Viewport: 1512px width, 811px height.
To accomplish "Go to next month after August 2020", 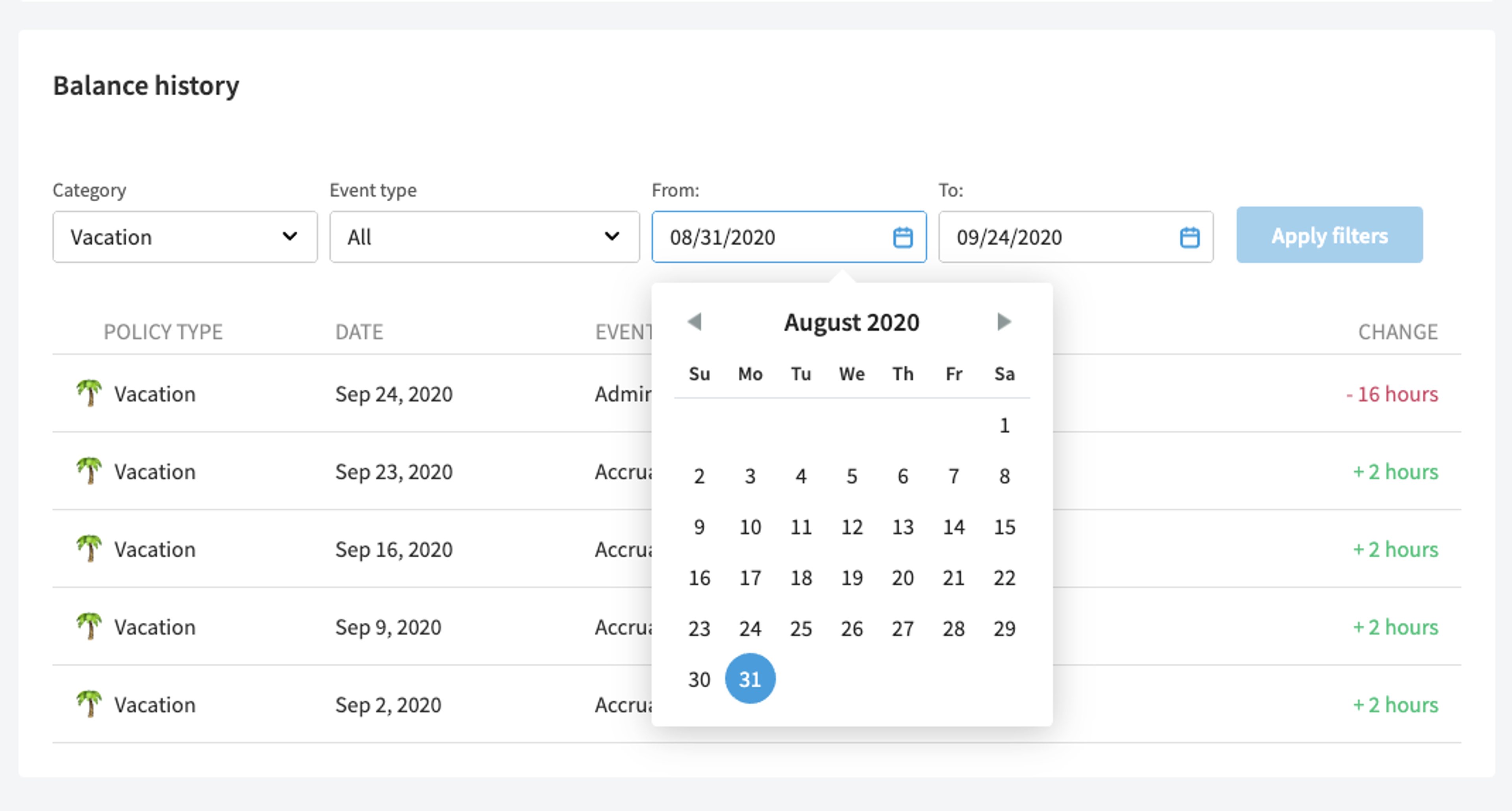I will point(1004,322).
